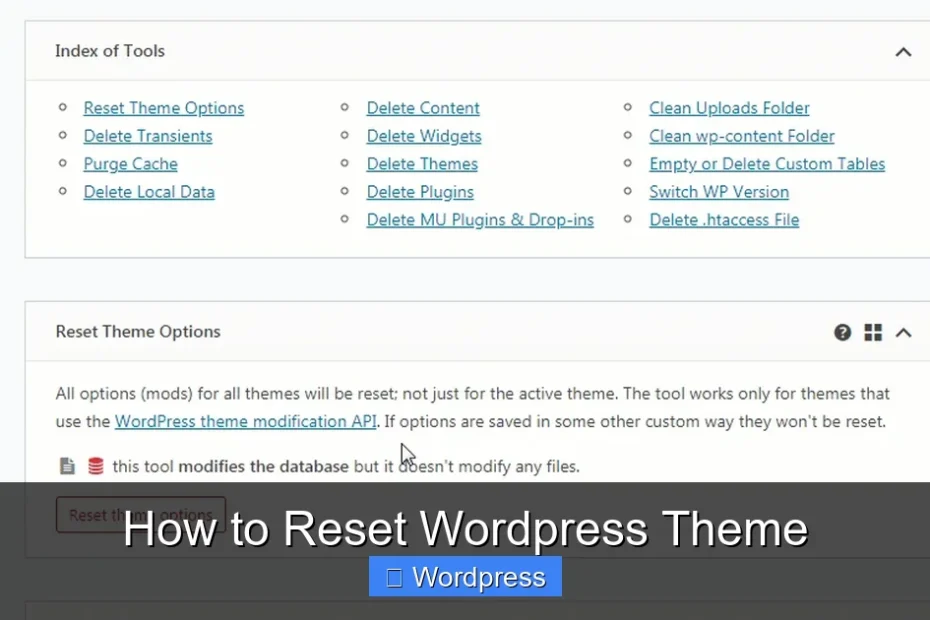
Task: Click the Reset Theme Options panel heading
Action: (138, 332)
